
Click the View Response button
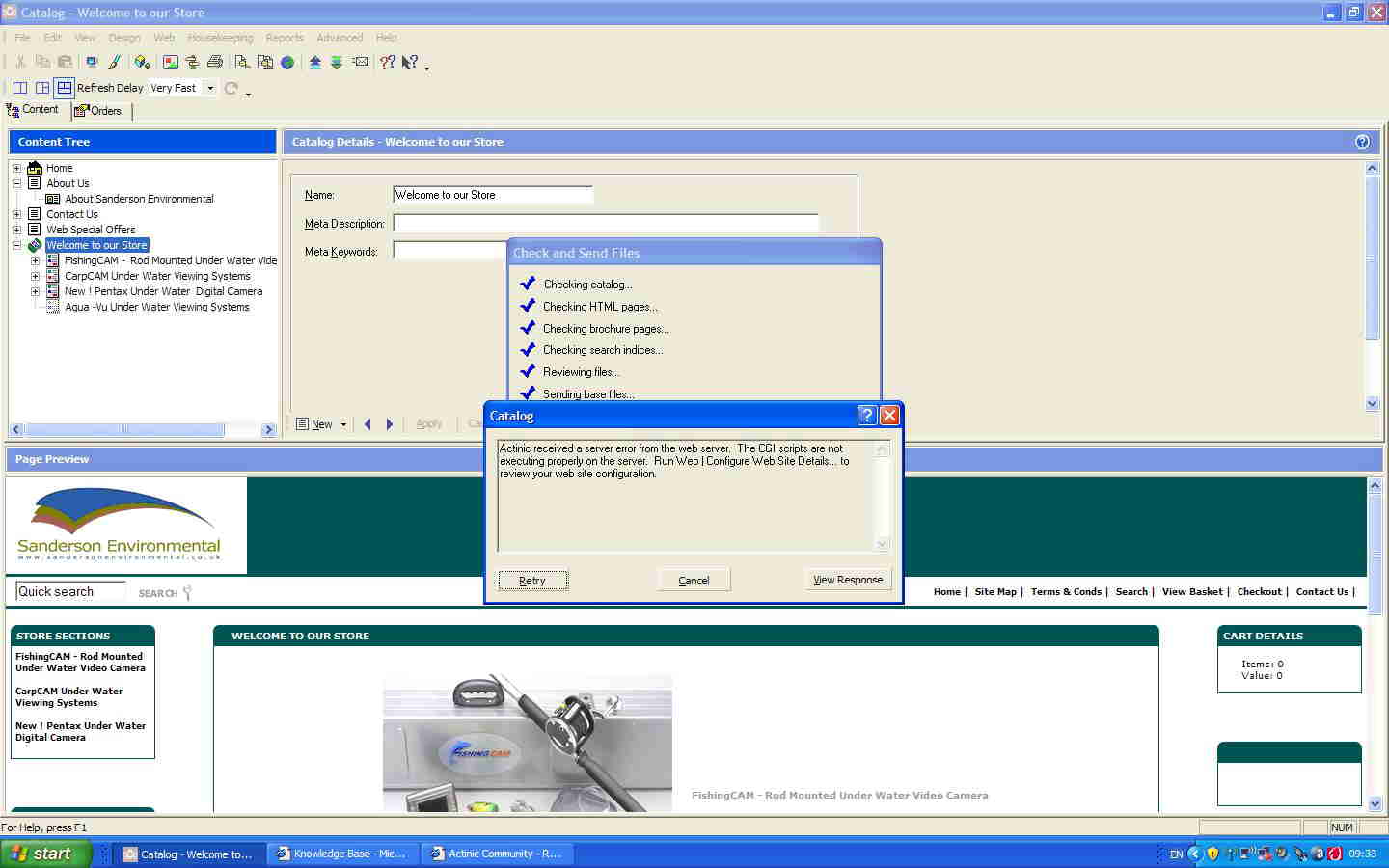pos(848,580)
